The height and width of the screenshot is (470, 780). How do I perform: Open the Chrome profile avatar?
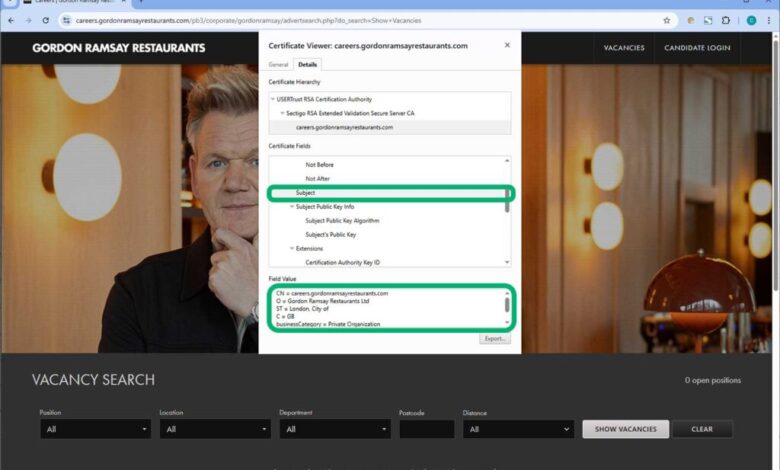(752, 20)
